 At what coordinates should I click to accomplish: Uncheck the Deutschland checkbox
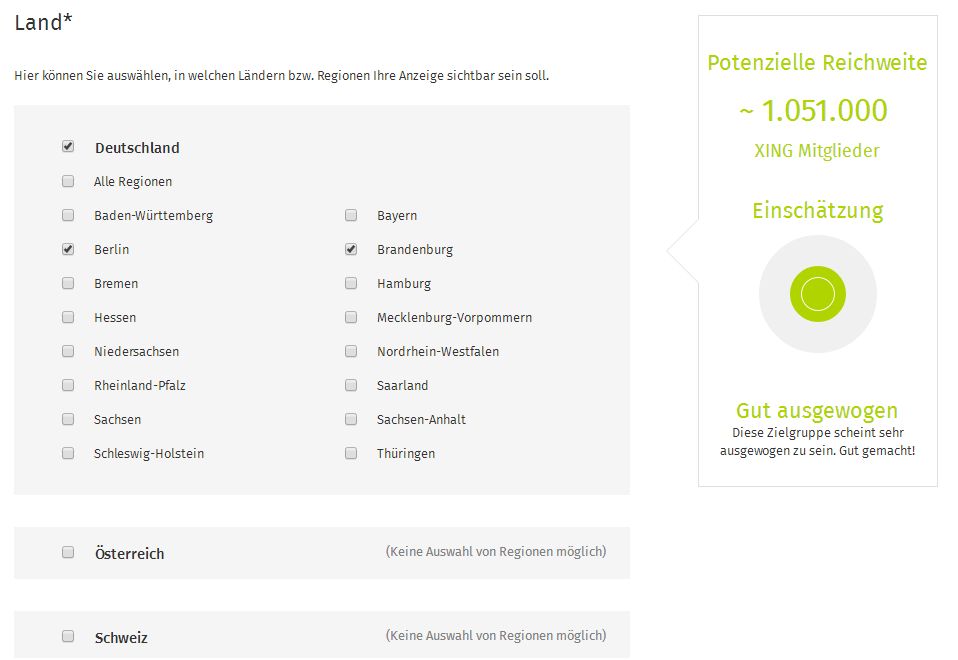68,146
